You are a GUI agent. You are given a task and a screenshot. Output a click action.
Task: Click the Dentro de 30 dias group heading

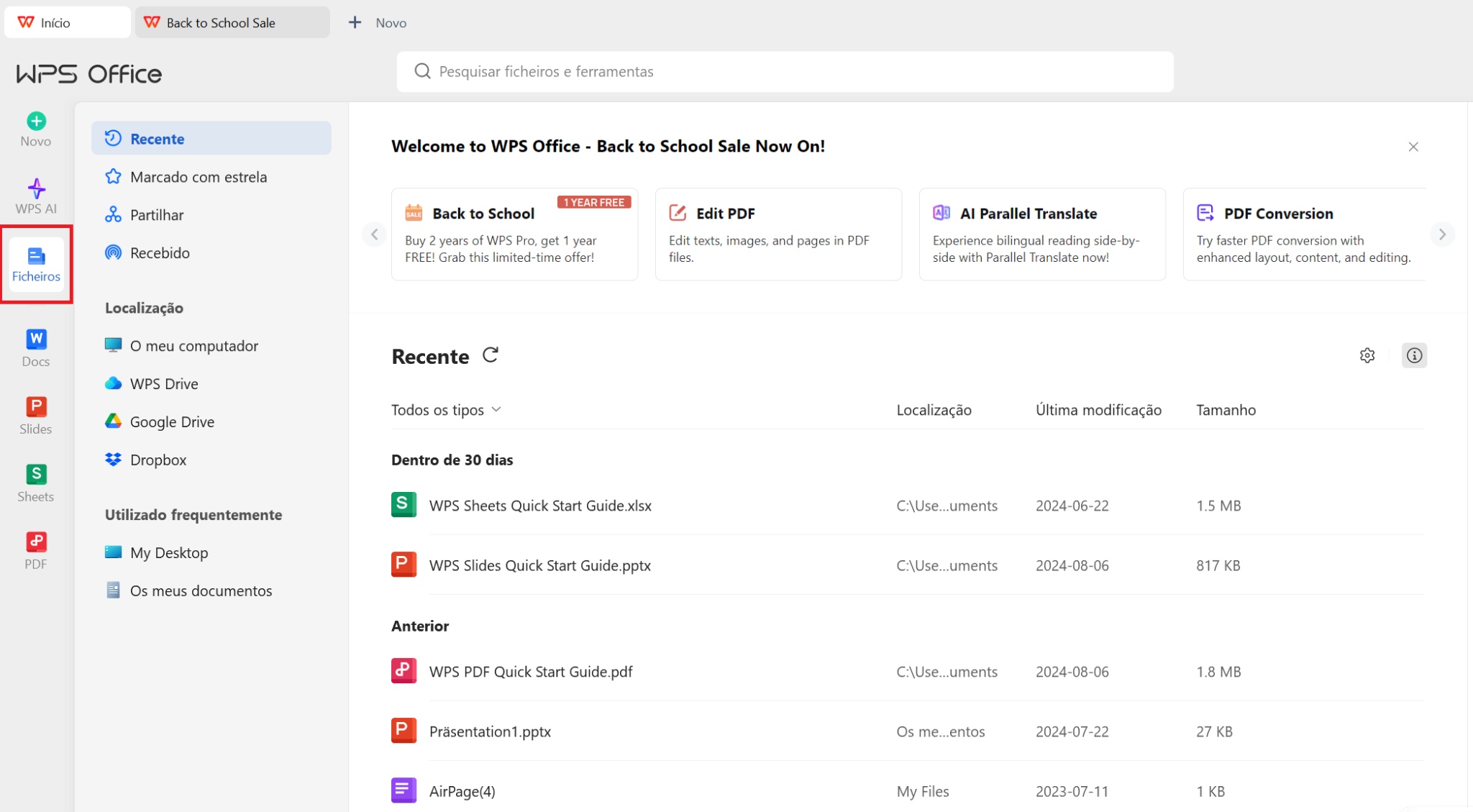pos(452,460)
